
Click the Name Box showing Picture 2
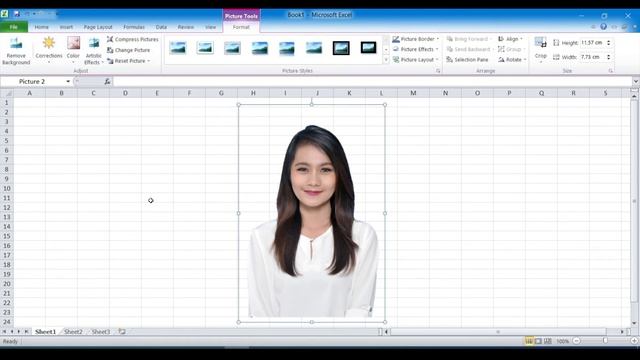[32, 82]
